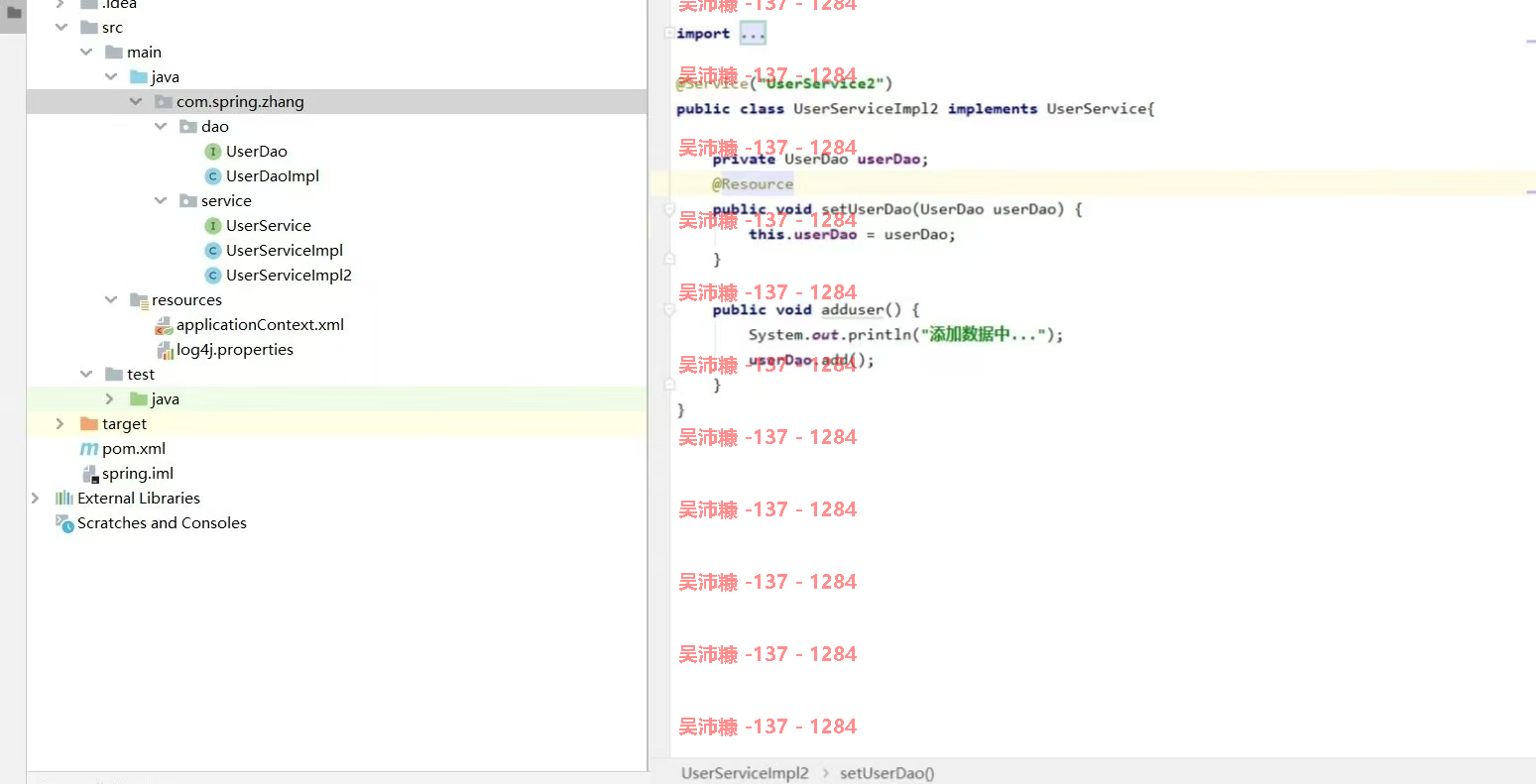Click the System.out.println statement

905,335
